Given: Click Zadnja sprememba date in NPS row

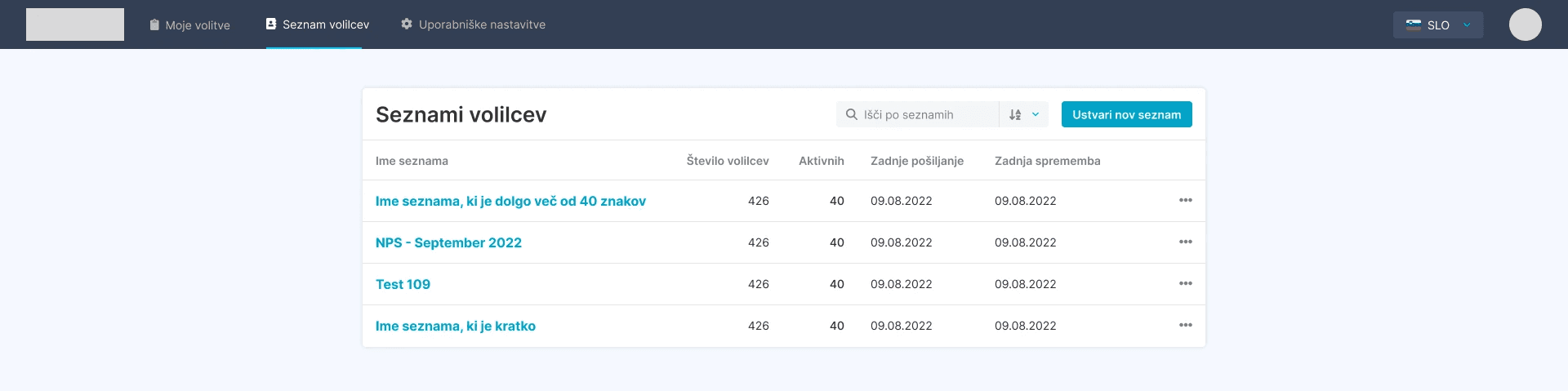Looking at the screenshot, I should [x=1026, y=242].
